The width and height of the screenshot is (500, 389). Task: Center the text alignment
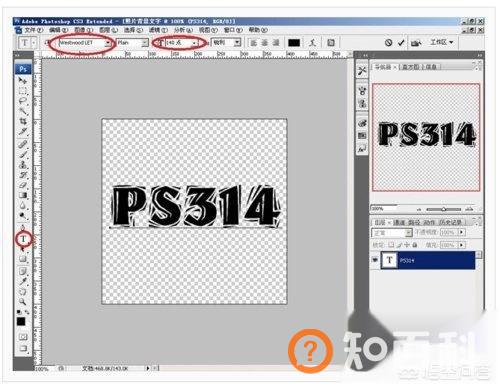[x=265, y=43]
